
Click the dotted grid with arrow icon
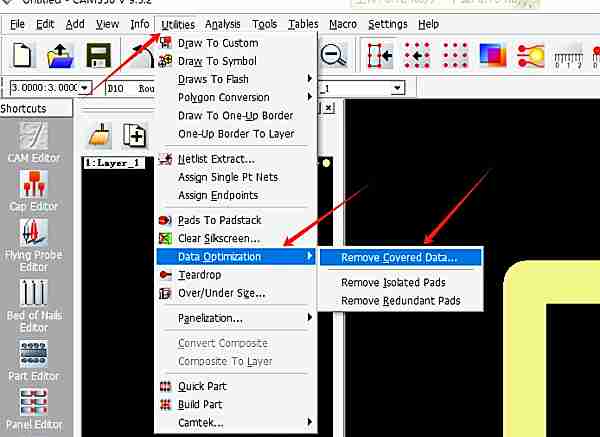point(417,56)
